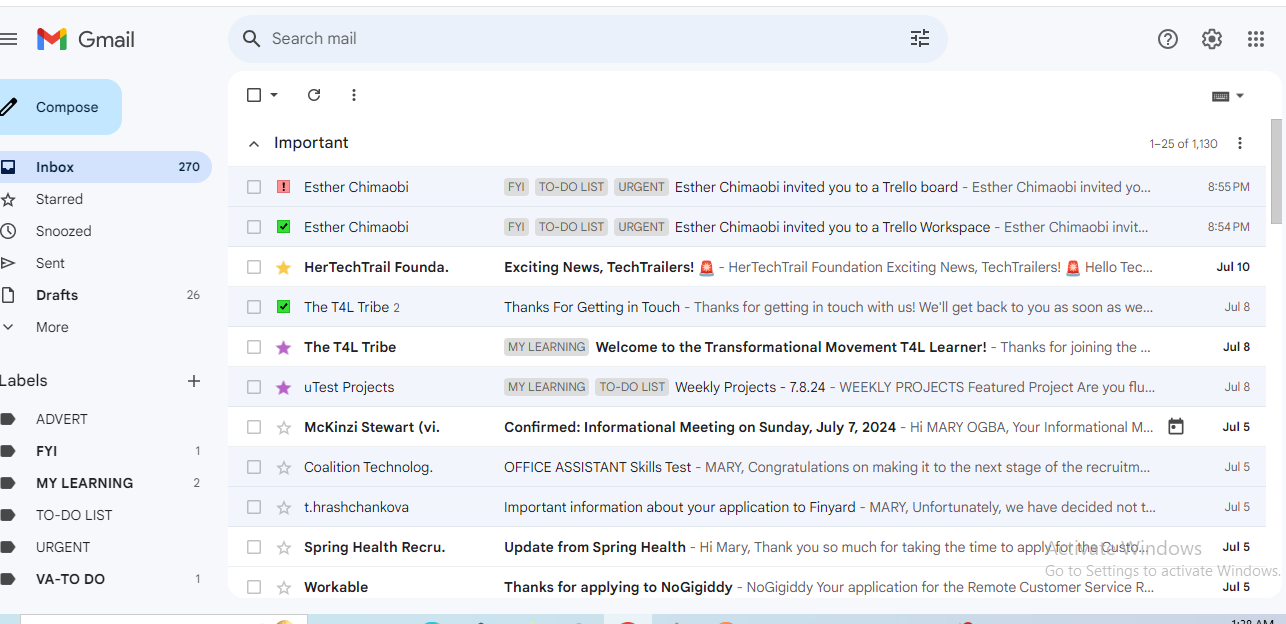
Task: Open the main menu hamburger icon
Action: pos(9,39)
